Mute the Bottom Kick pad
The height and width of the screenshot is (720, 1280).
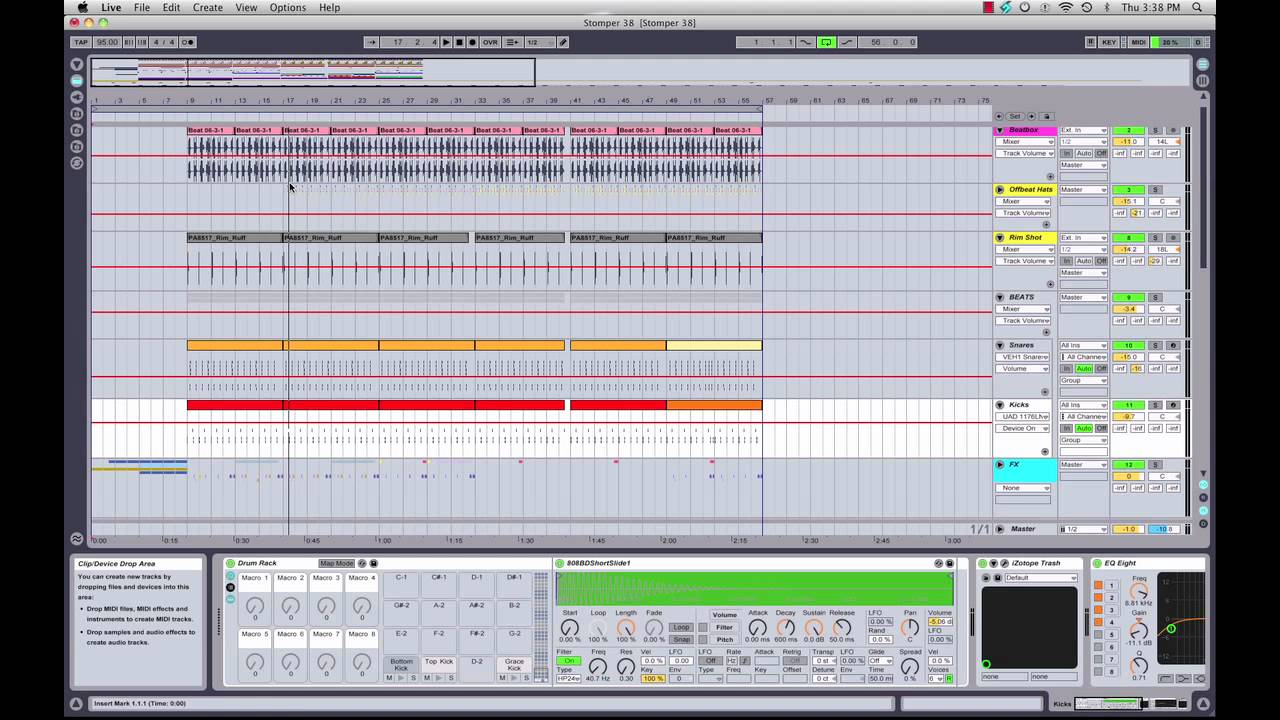(390, 678)
